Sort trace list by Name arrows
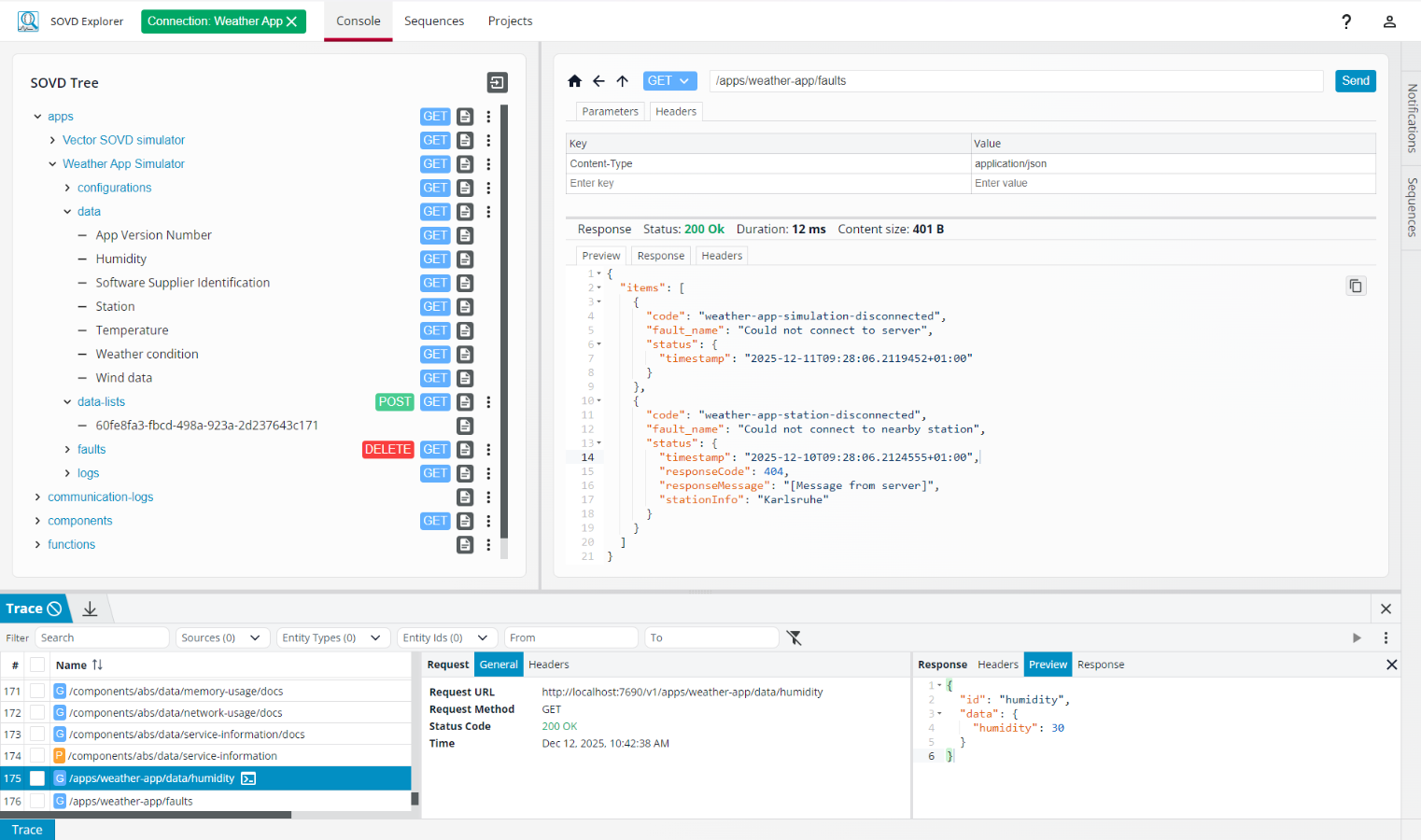 [x=97, y=665]
